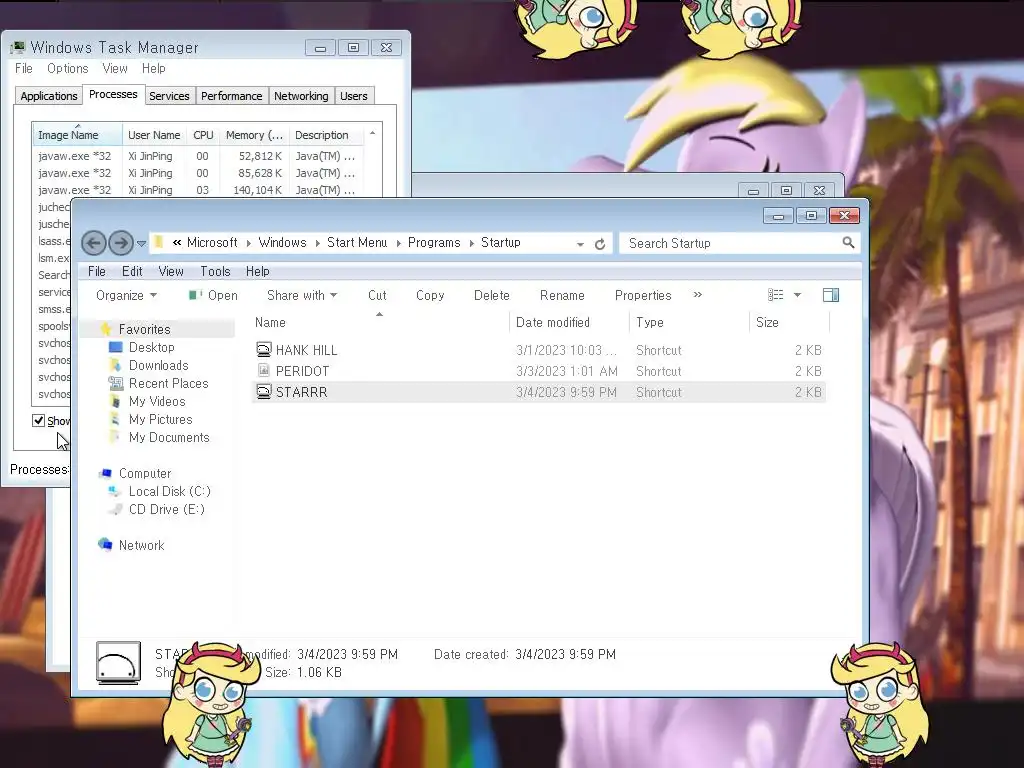Click the Open toolbar button

pos(214,295)
